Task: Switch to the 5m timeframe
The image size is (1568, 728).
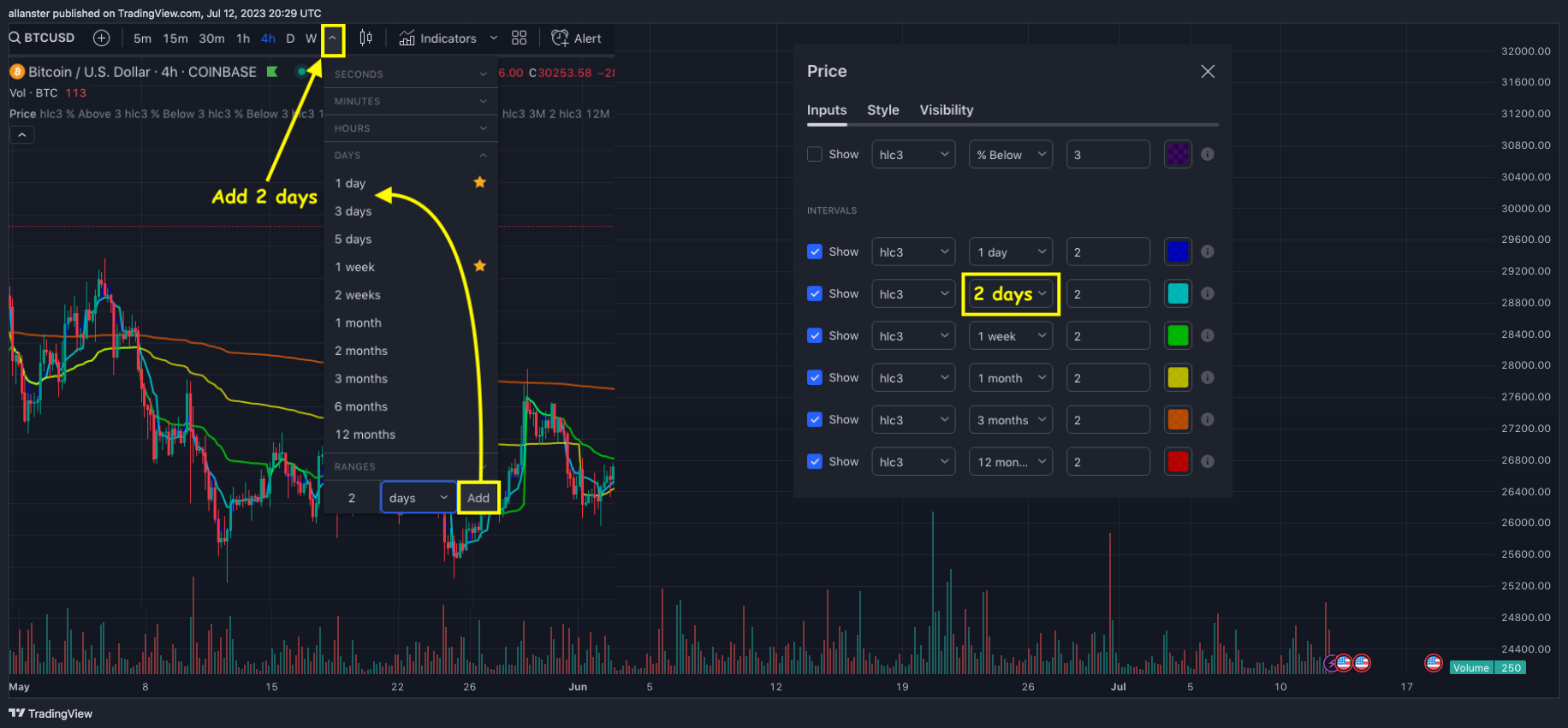Action: point(142,38)
